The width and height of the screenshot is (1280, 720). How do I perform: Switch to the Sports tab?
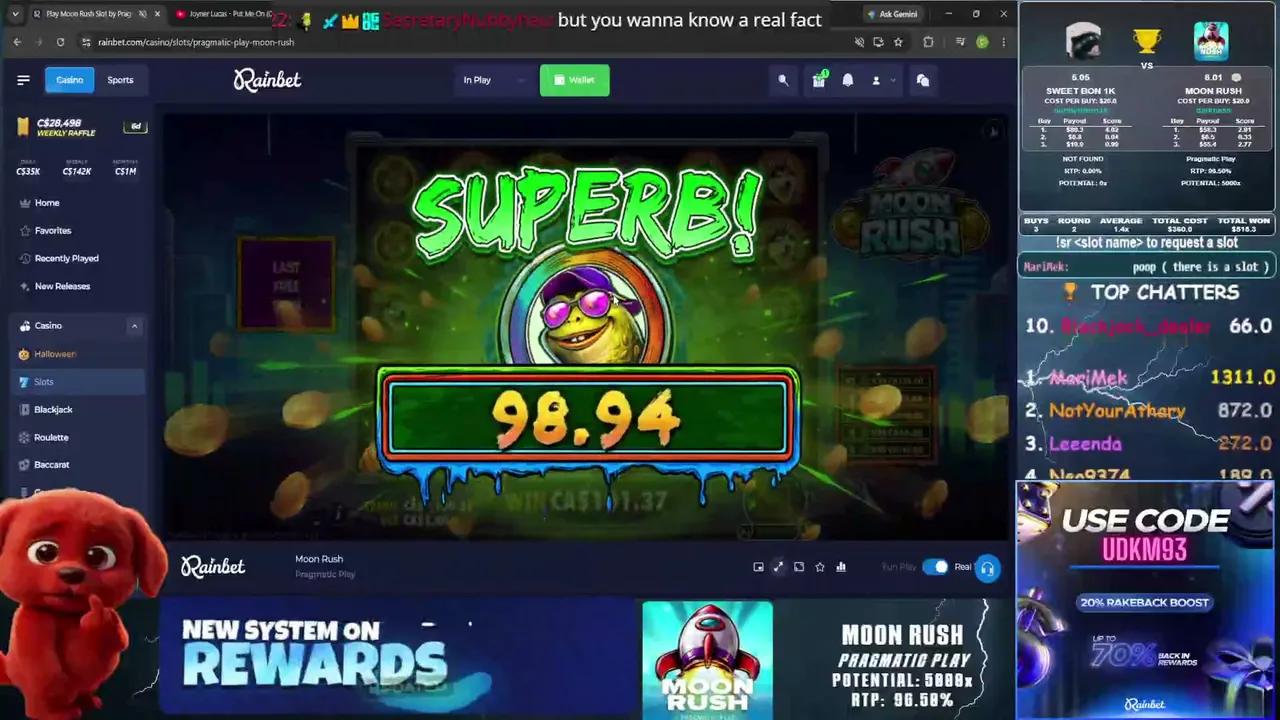120,80
